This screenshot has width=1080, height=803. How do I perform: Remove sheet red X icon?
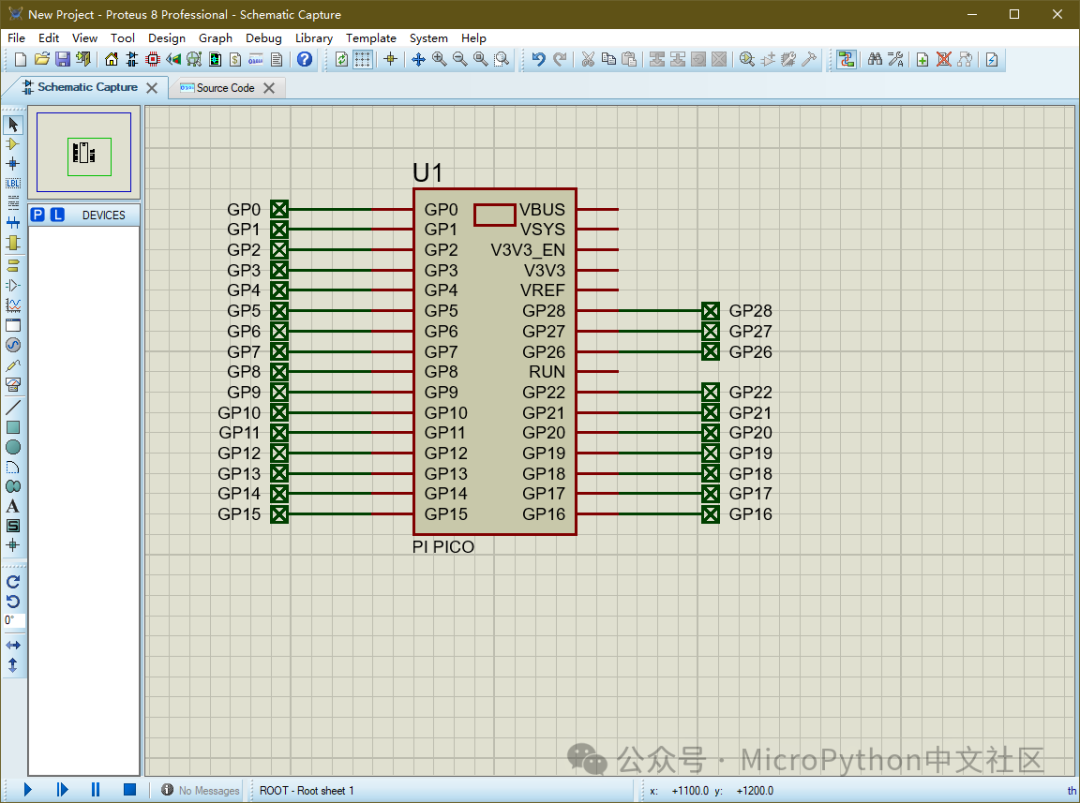pyautogui.click(x=944, y=60)
